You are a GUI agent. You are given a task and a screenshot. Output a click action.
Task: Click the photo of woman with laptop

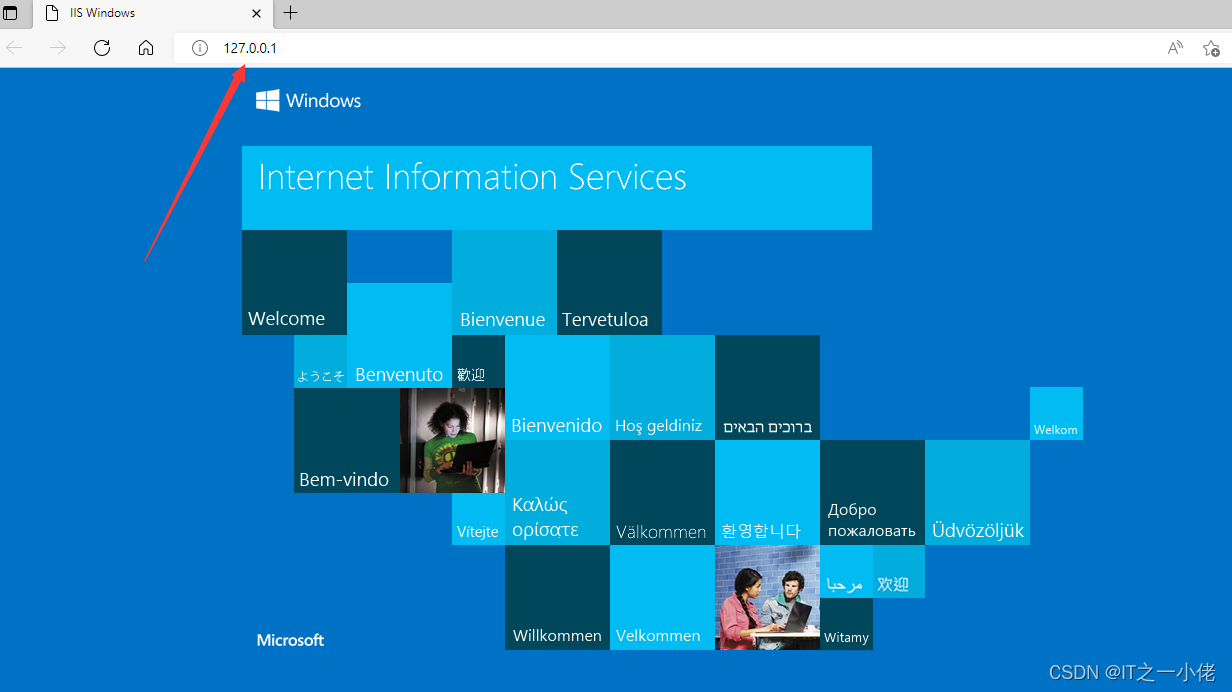452,440
